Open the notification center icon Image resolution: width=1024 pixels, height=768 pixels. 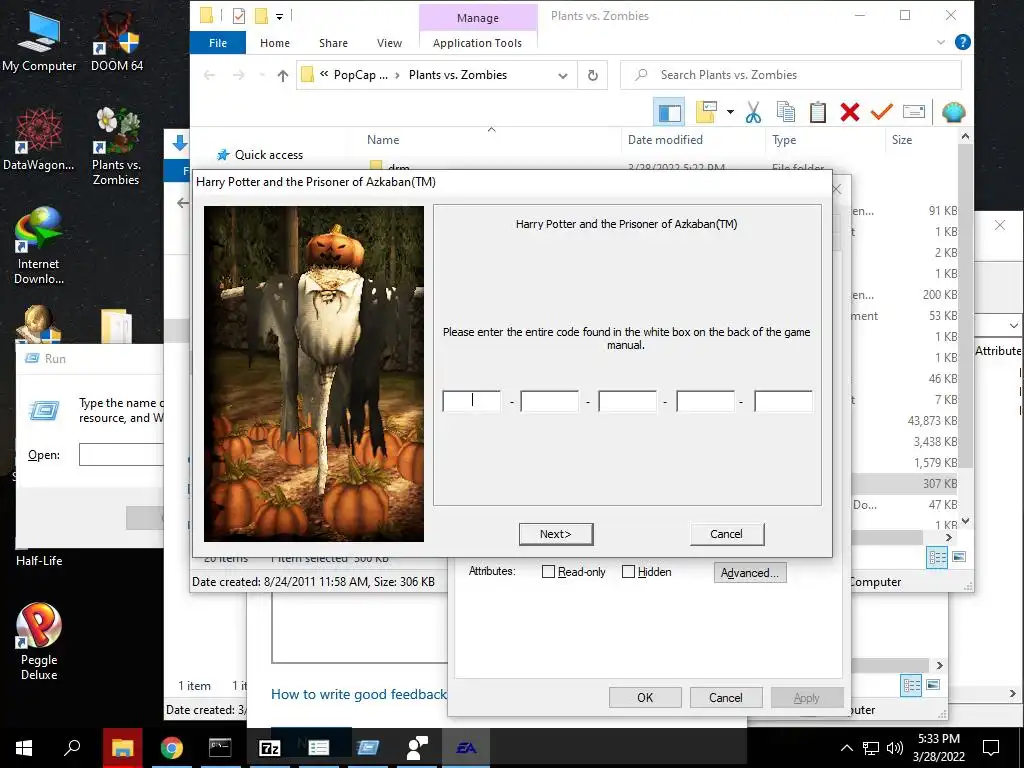tap(991, 748)
